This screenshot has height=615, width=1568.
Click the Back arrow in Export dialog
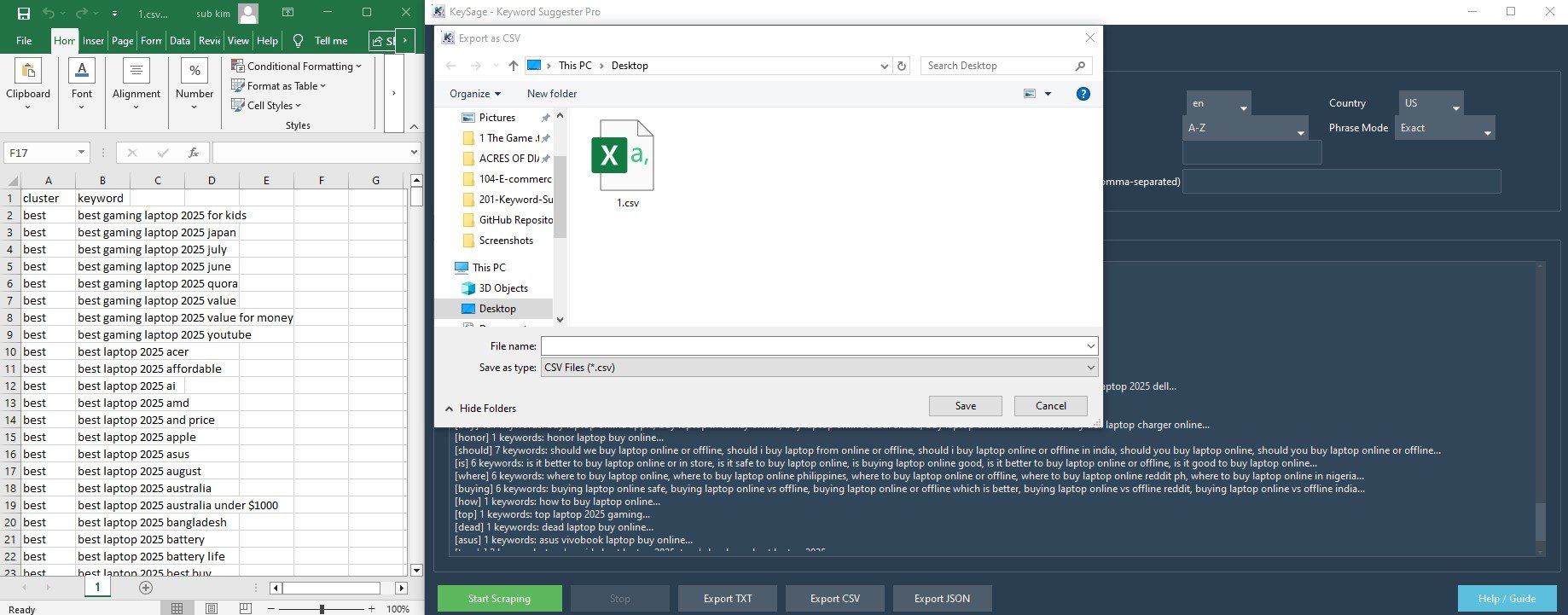[x=450, y=66]
